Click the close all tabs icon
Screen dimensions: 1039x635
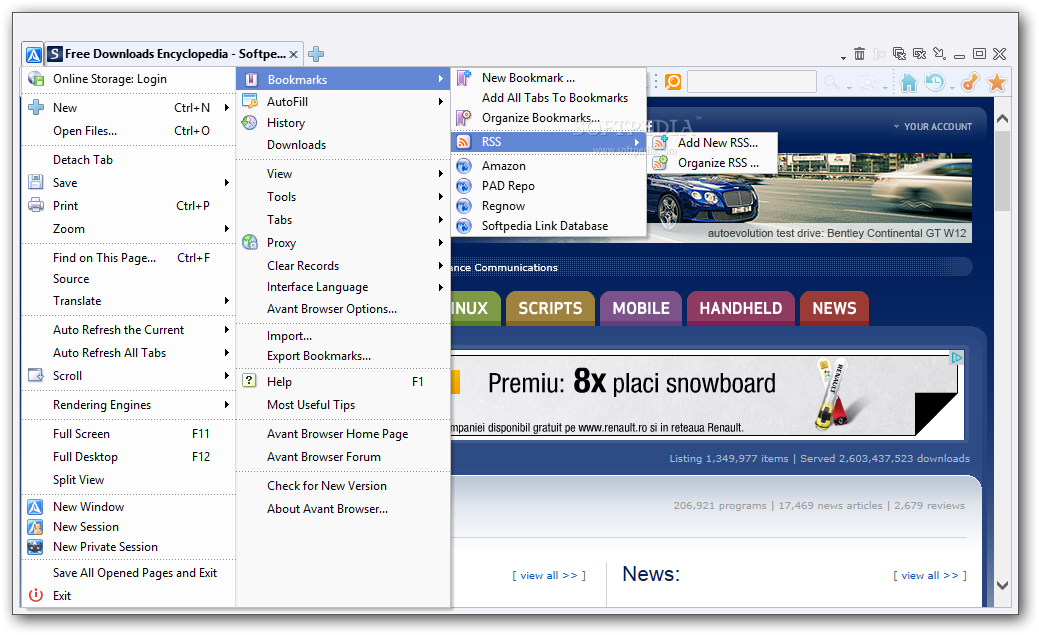[x=899, y=54]
